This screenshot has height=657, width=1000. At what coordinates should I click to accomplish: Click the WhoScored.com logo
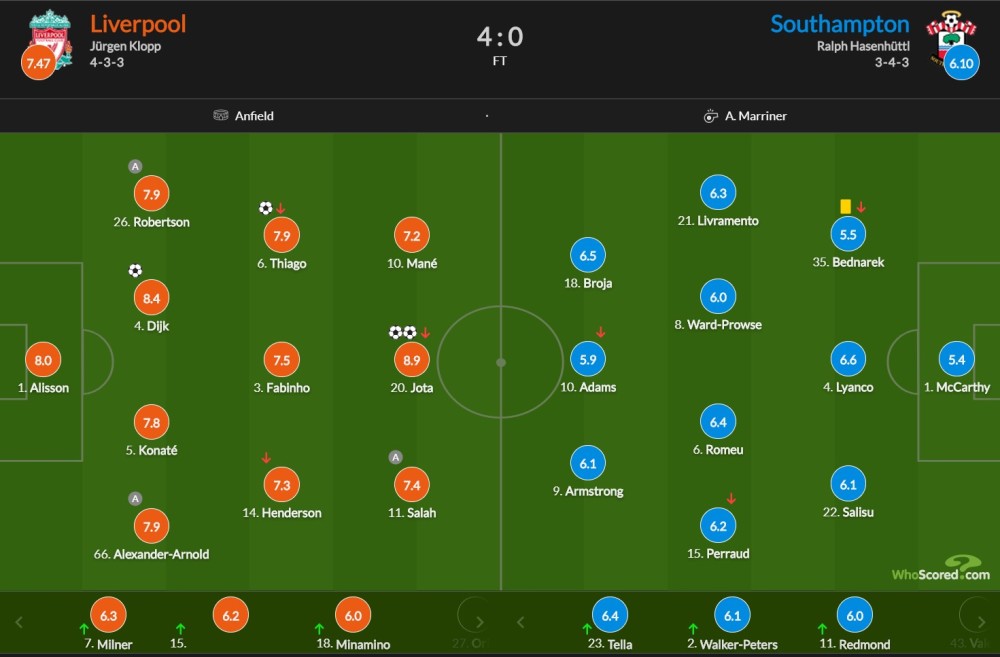coord(941,568)
